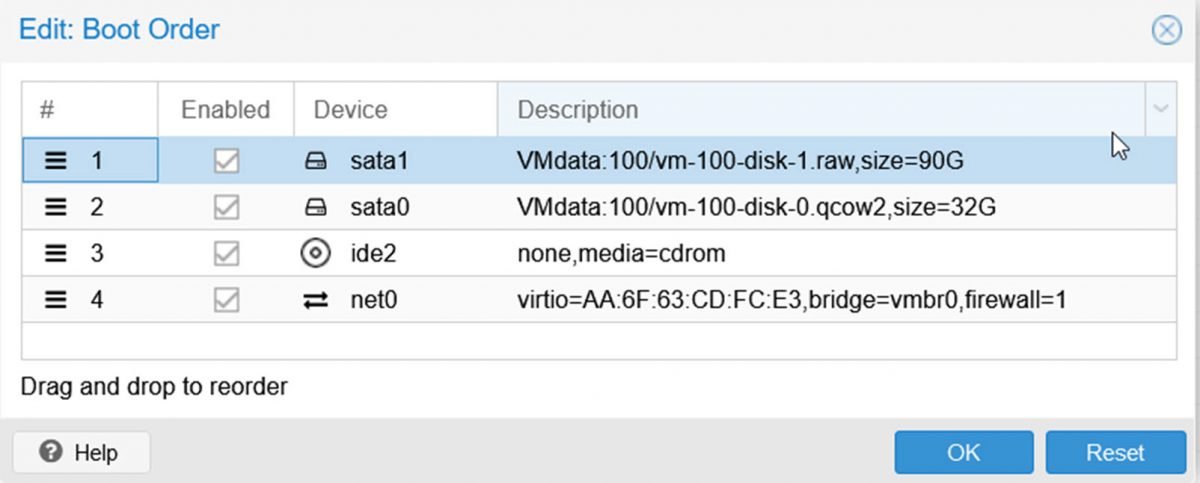Click the net0 network arrows icon
Viewport: 1200px width, 483px height.
[x=314, y=299]
